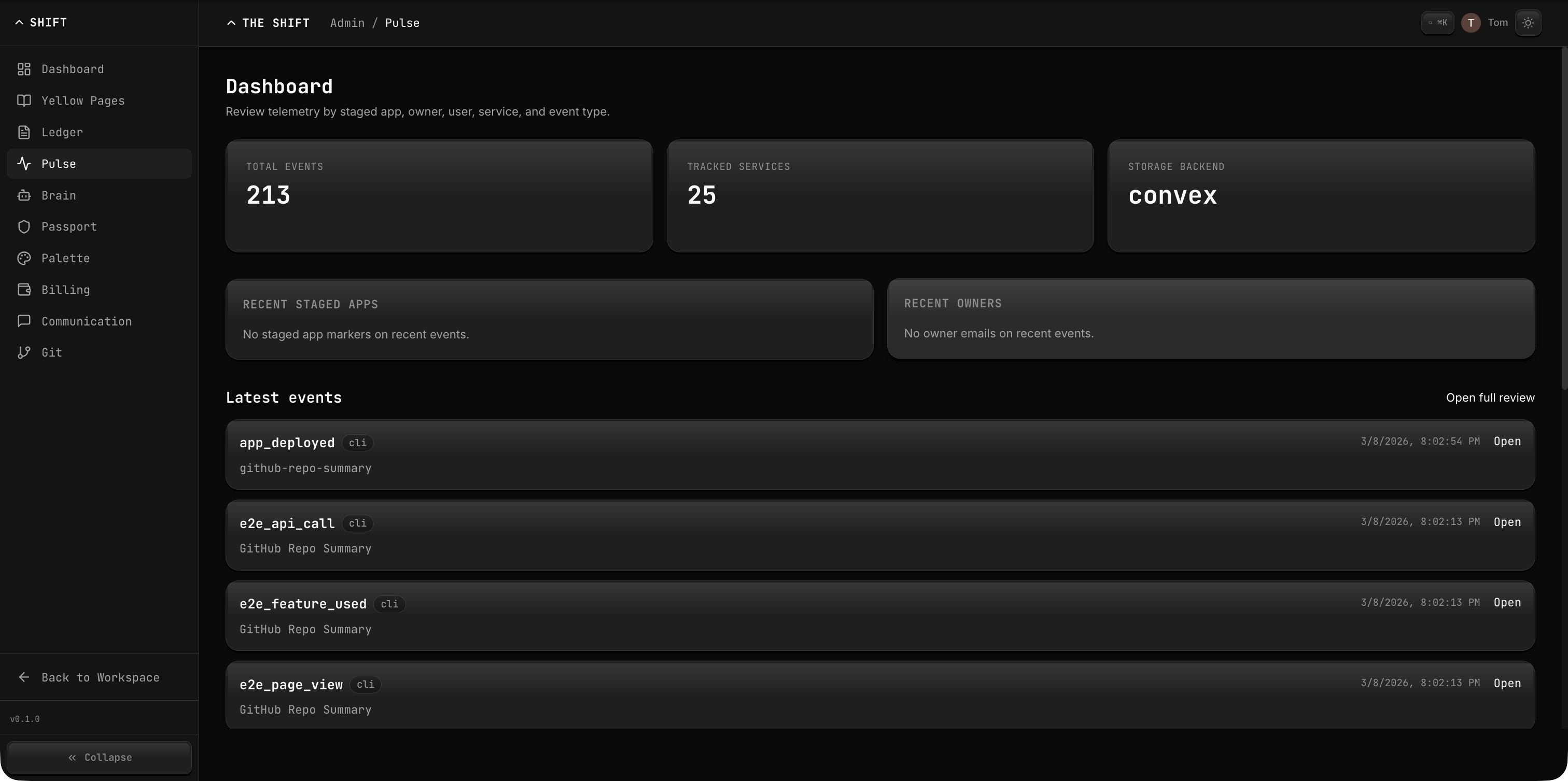Select the Git branch icon
Viewport: 1568px width, 781px height.
point(24,352)
